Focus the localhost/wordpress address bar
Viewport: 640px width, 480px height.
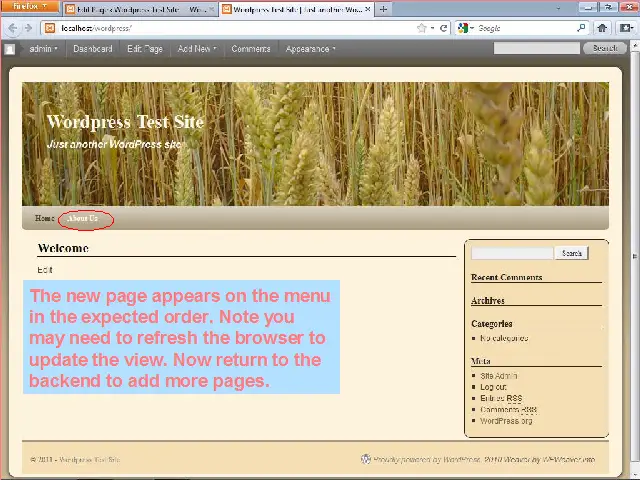click(235, 28)
